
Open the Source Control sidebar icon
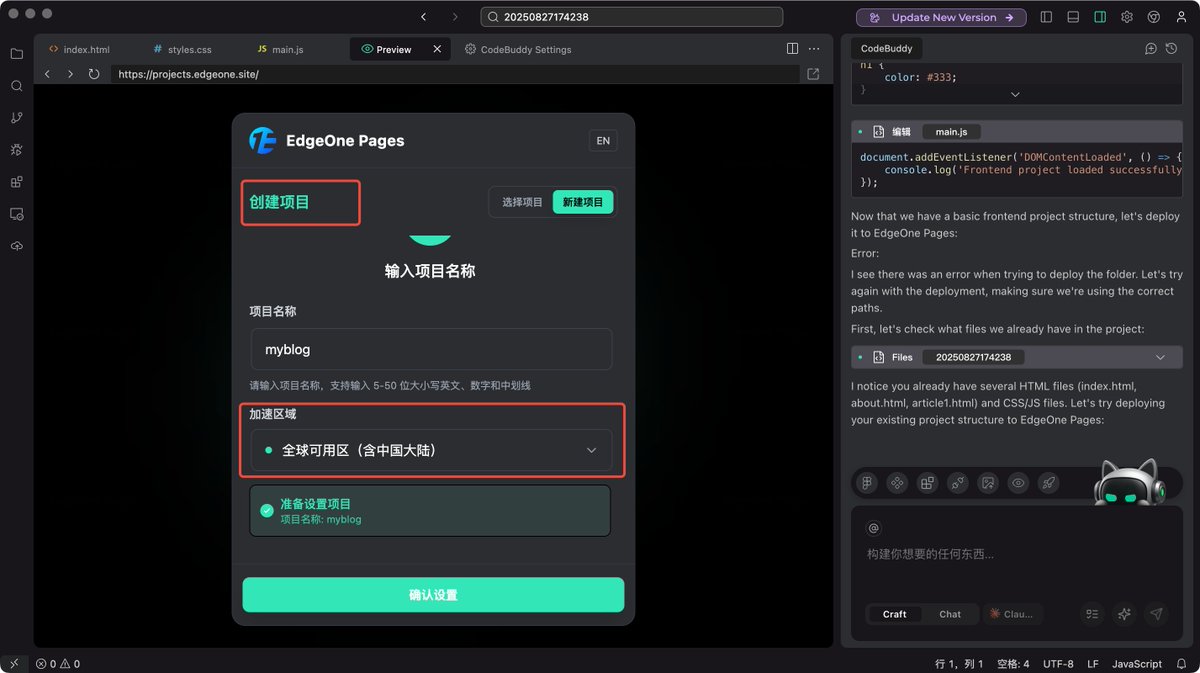pos(16,118)
